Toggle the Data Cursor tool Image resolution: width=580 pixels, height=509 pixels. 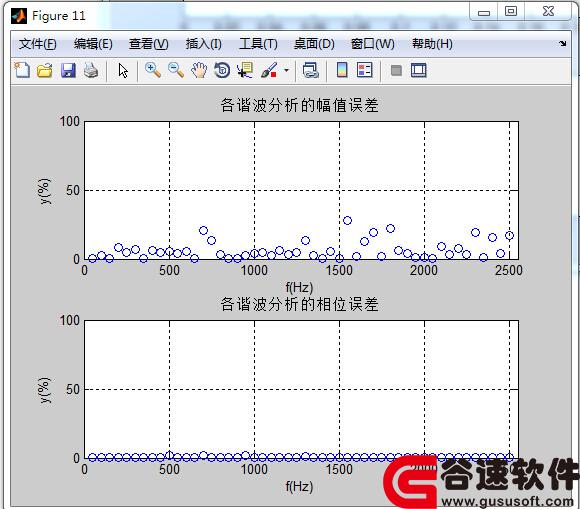coord(245,70)
